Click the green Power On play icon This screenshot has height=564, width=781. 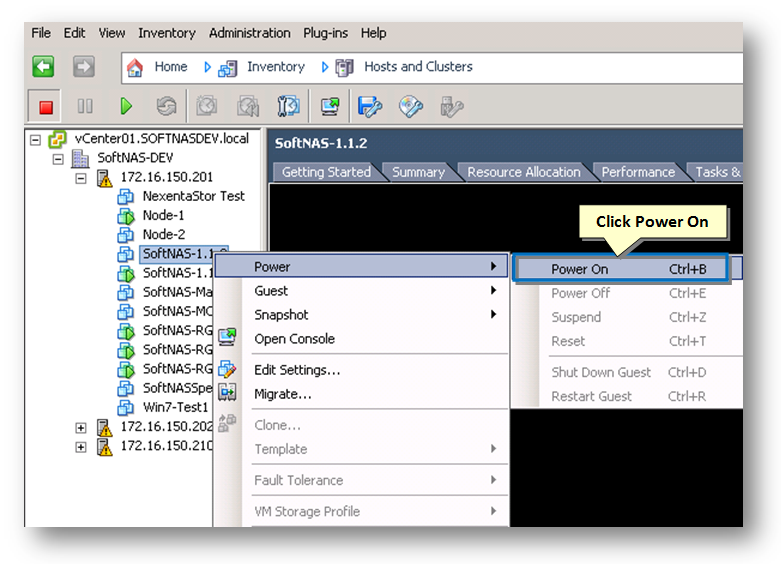pyautogui.click(x=126, y=106)
